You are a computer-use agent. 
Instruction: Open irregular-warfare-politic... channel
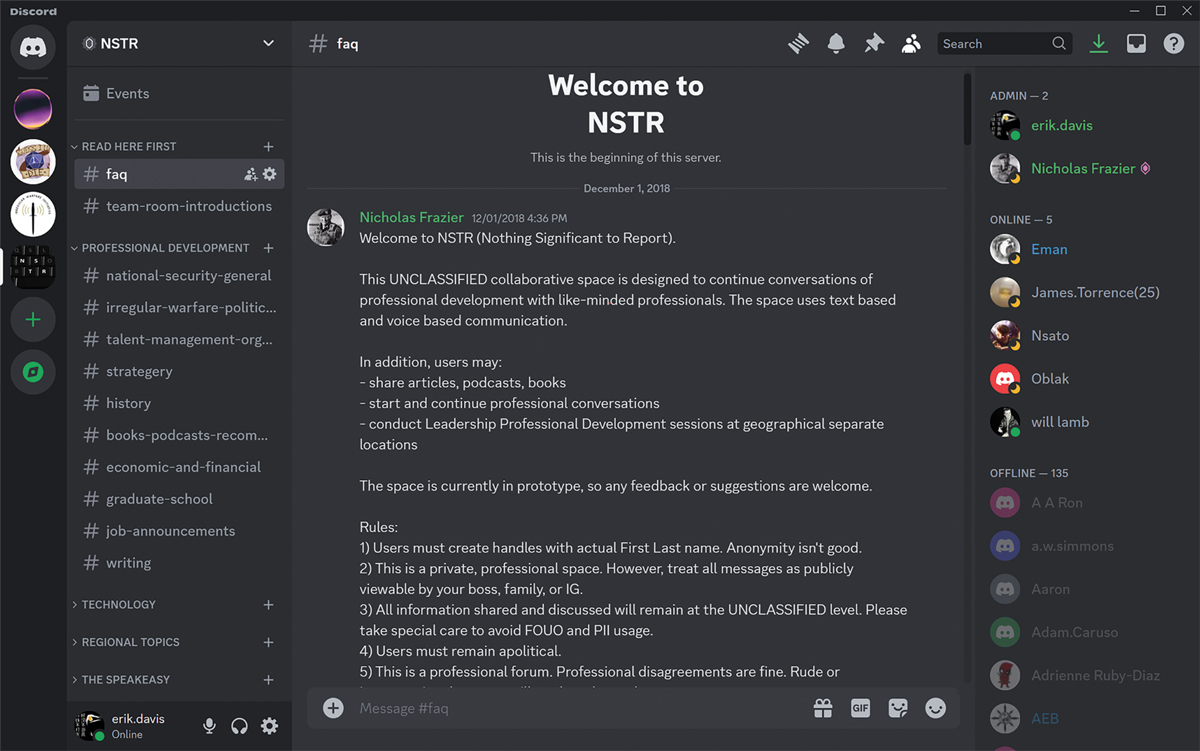179,308
